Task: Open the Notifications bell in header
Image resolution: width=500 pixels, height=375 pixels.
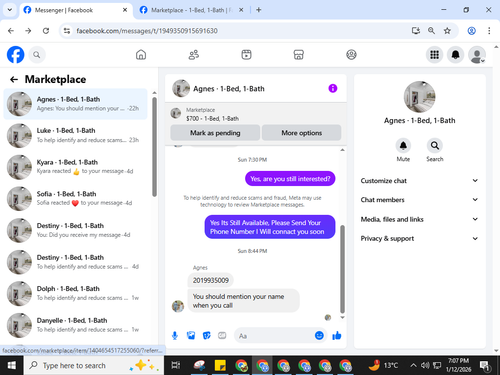Action: tap(456, 55)
